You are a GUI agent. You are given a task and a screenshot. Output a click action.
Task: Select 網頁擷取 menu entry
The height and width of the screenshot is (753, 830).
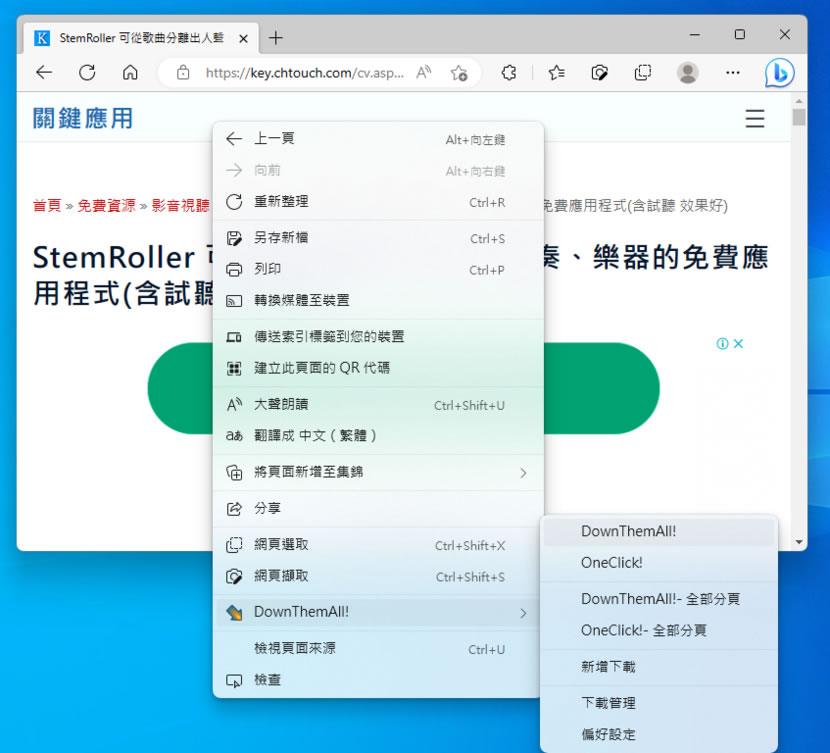point(378,576)
